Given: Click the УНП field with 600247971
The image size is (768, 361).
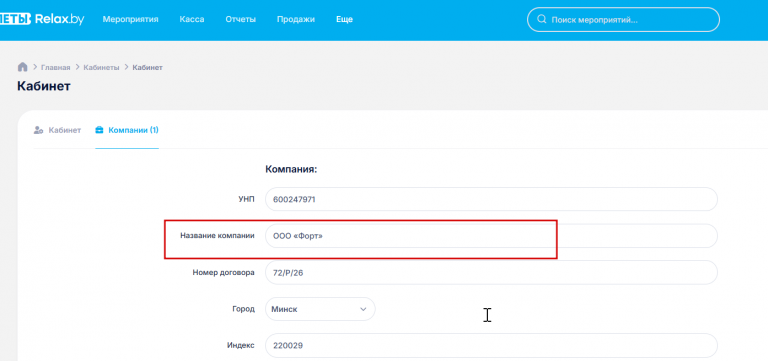Looking at the screenshot, I should [491, 199].
